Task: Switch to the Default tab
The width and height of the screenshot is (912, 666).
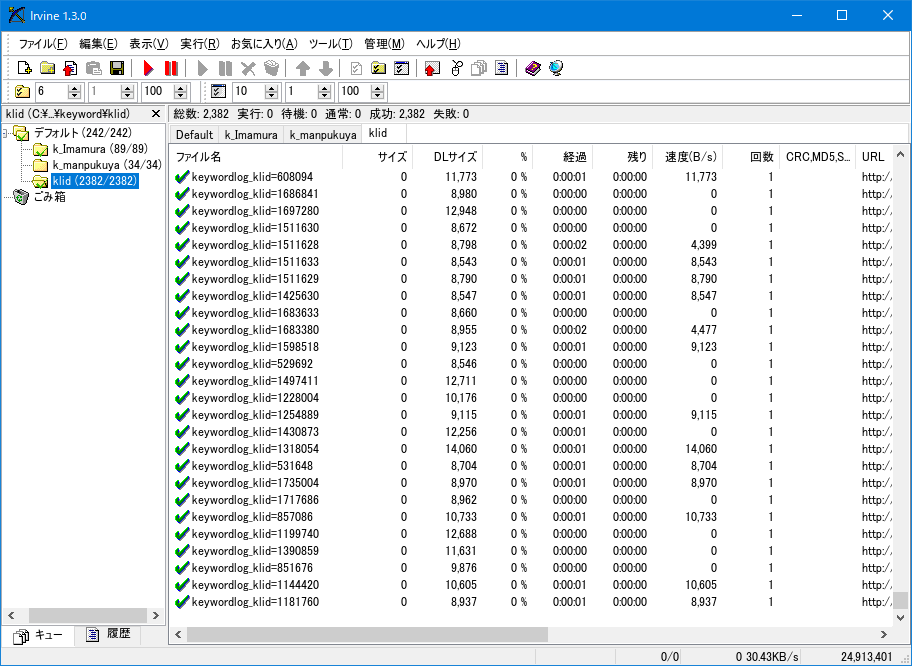Action: (194, 135)
